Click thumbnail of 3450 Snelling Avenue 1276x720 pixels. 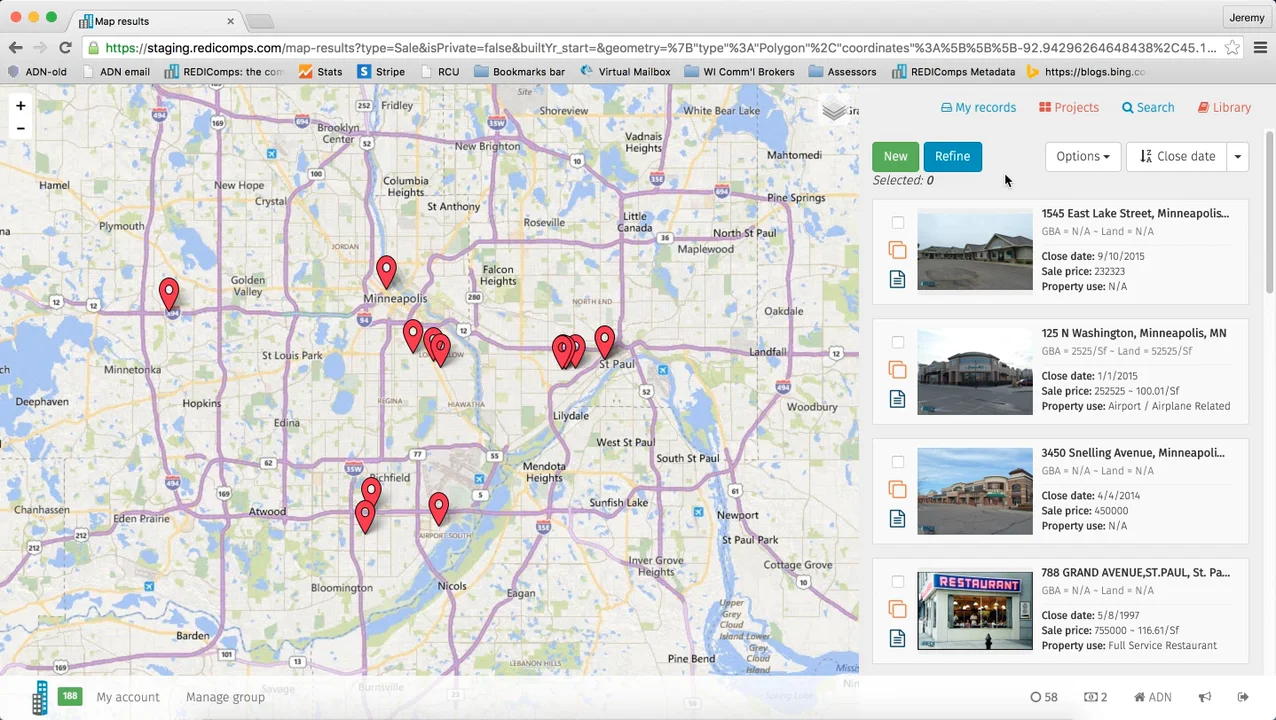click(x=975, y=490)
